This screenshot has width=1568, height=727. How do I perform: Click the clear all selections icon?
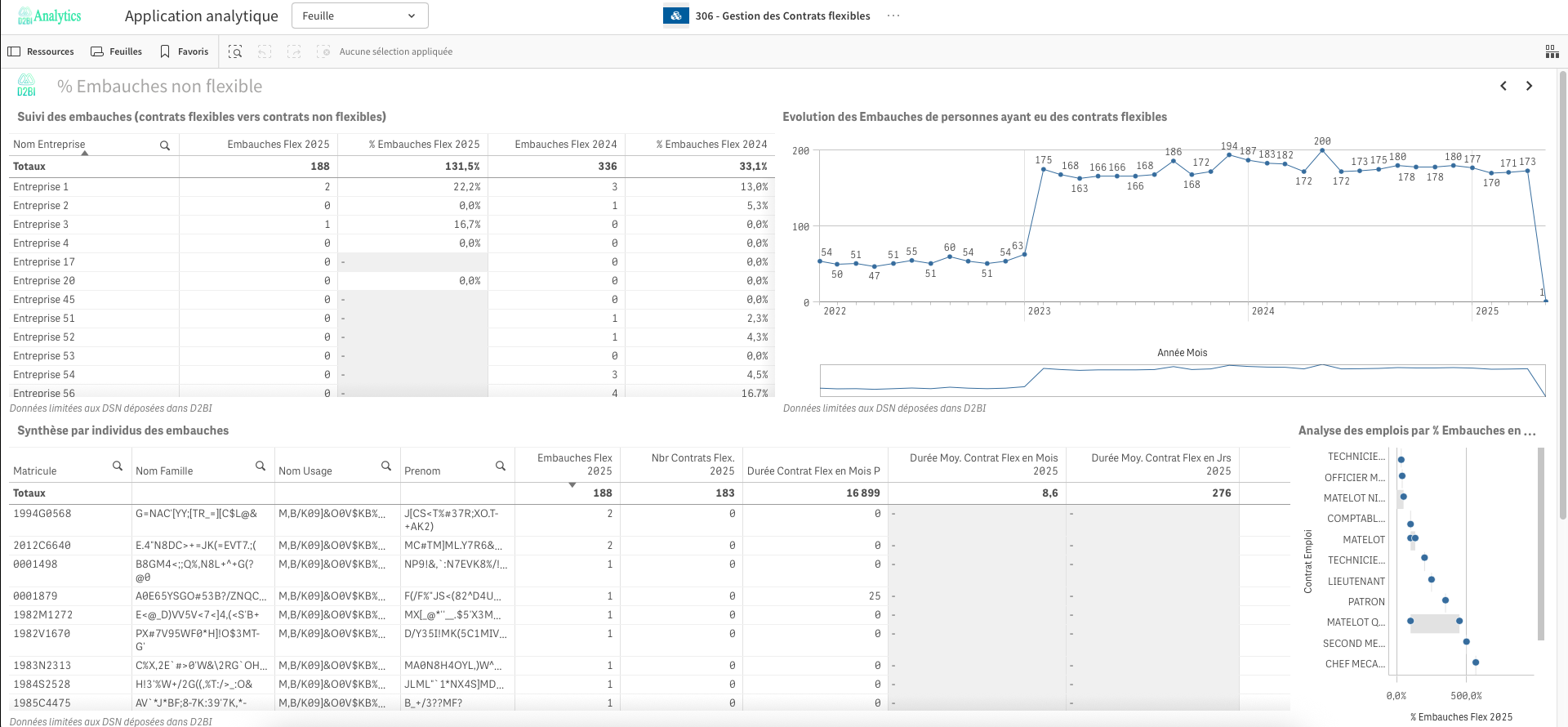click(323, 51)
